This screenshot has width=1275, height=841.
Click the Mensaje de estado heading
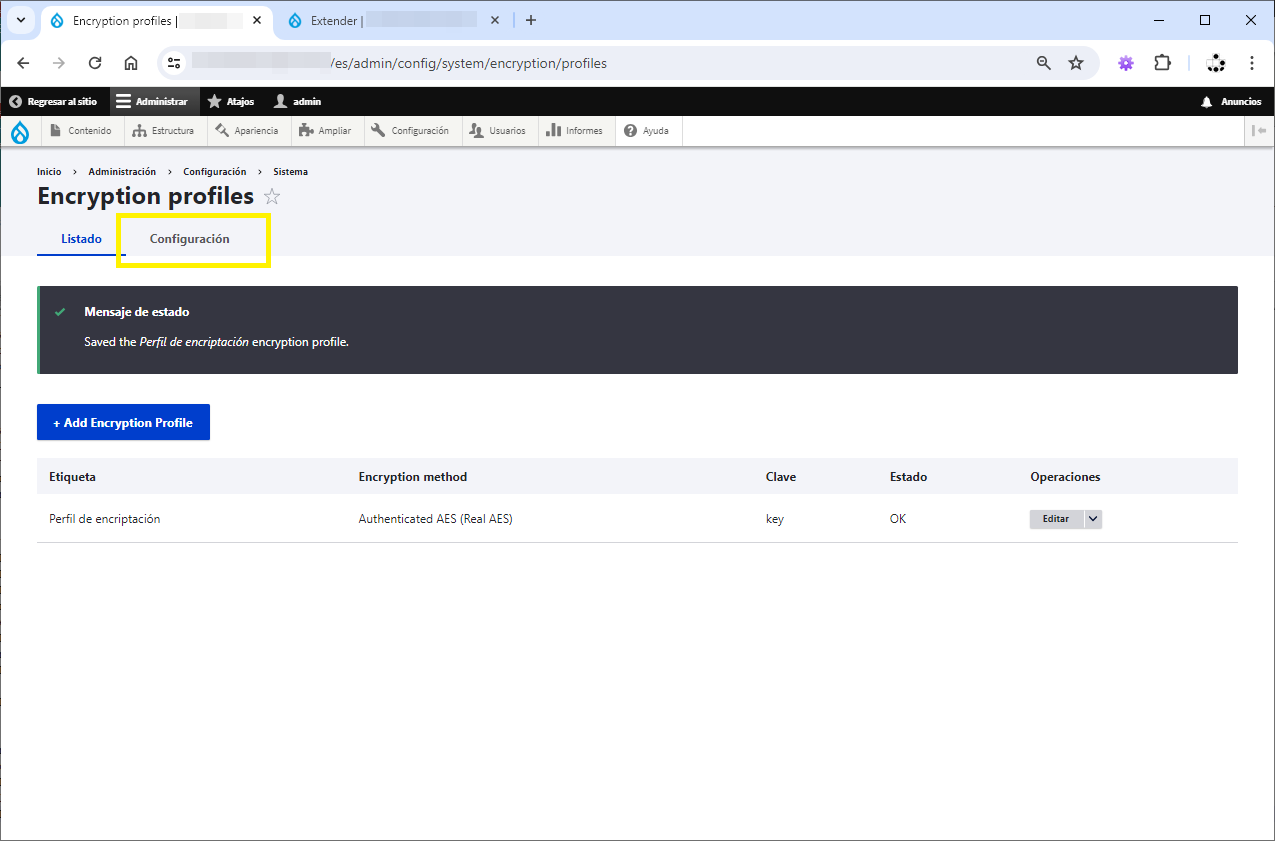137,312
